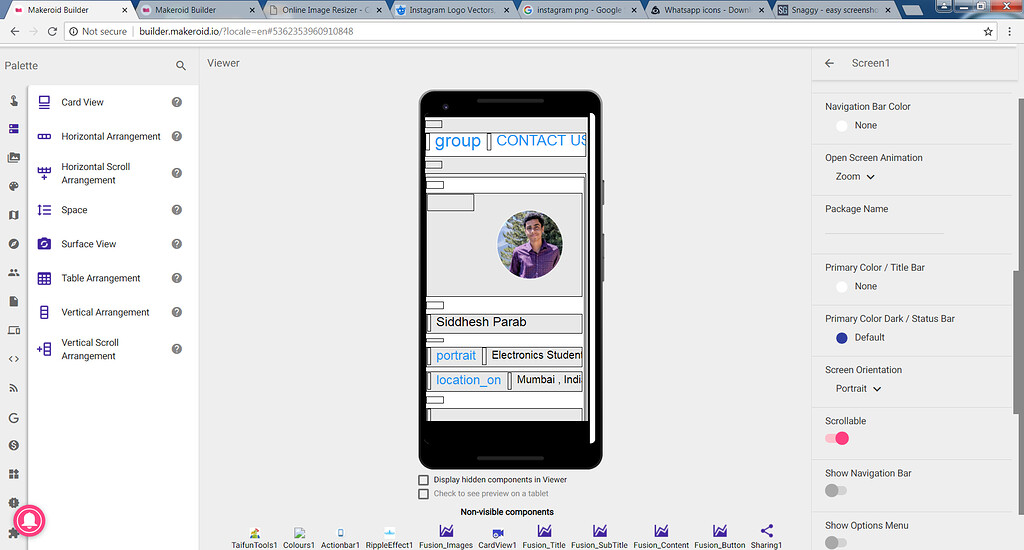Click CONTACT US label in viewer

tap(541, 140)
